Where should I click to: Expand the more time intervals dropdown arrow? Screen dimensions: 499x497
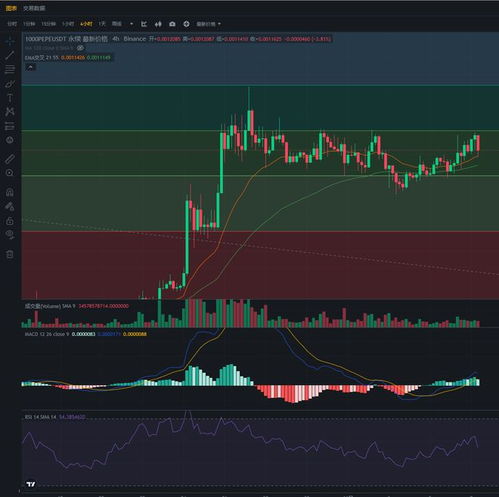[x=131, y=24]
